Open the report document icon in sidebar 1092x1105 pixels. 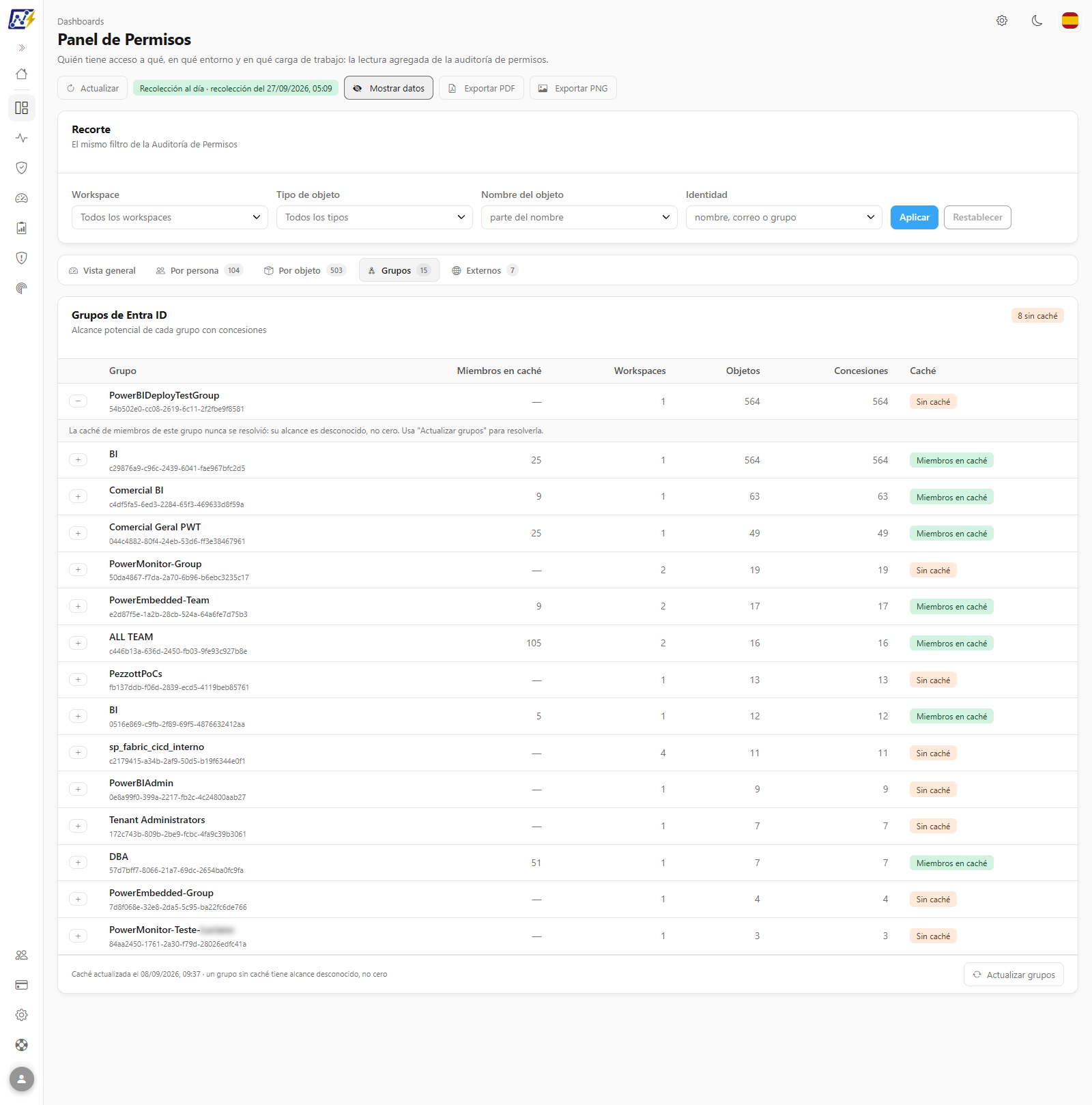pos(22,228)
